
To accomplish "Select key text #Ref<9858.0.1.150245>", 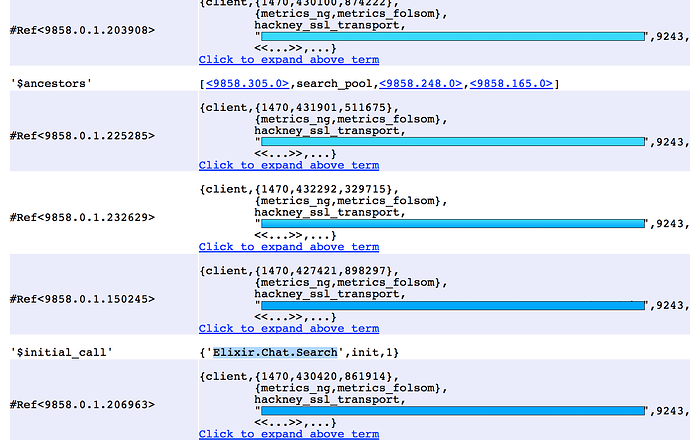I will (x=82, y=299).
